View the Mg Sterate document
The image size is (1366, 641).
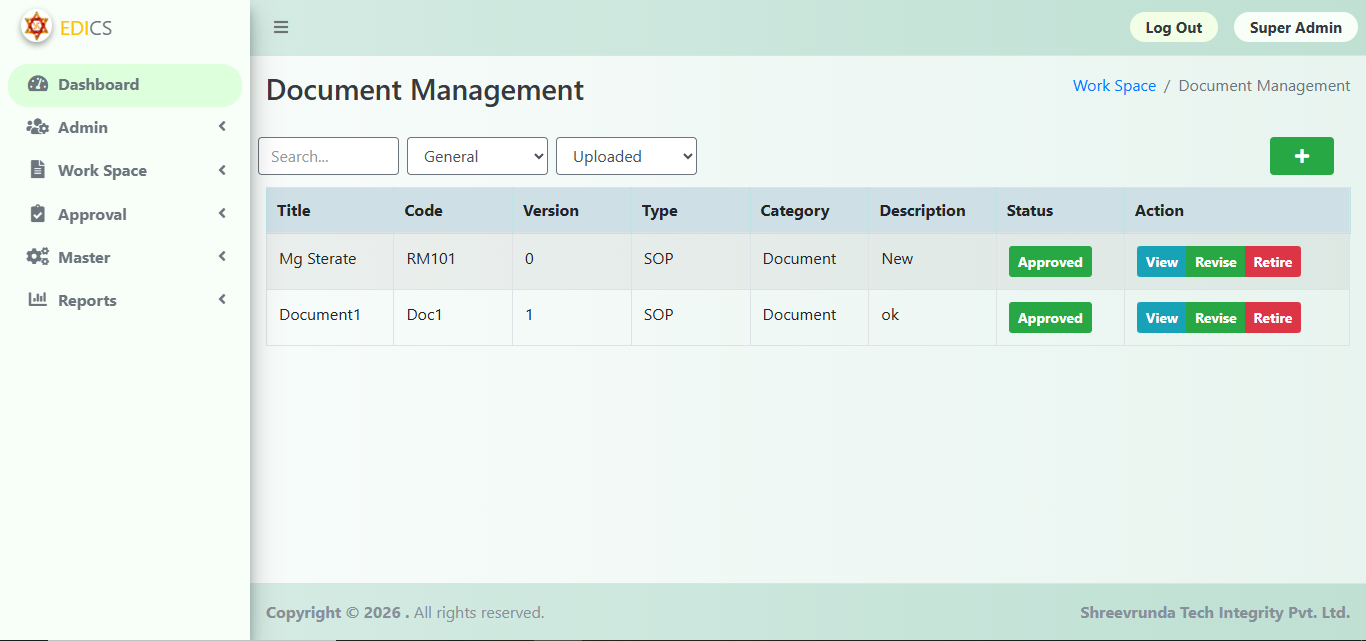(1161, 262)
